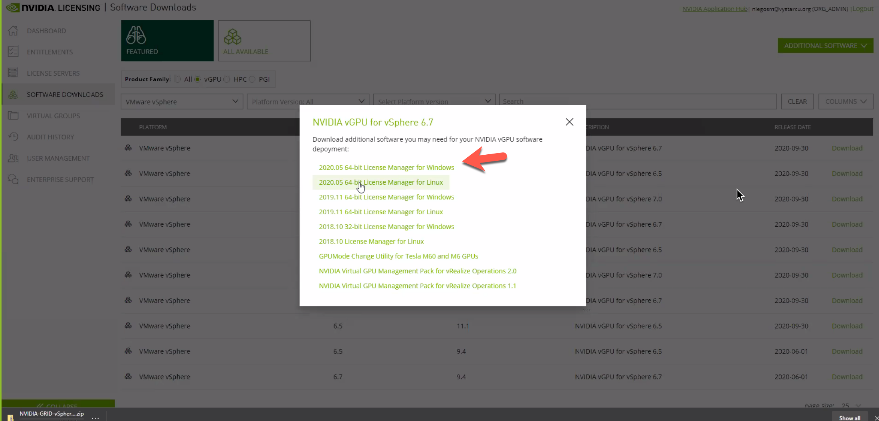Image resolution: width=879 pixels, height=421 pixels.
Task: Open the VMware vSphere platform dropdown
Action: [182, 101]
